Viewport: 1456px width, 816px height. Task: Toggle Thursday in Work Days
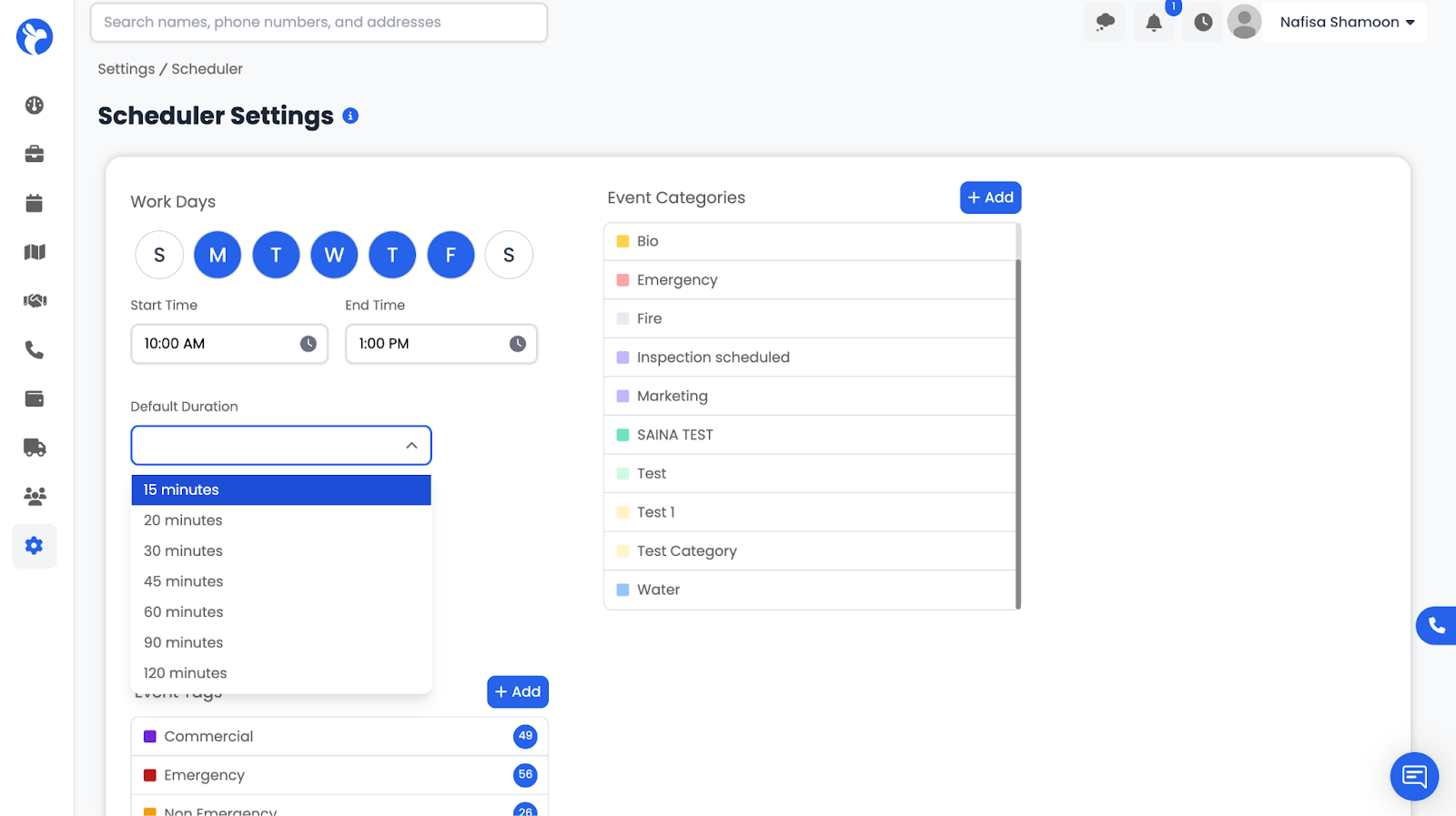pyautogui.click(x=392, y=255)
